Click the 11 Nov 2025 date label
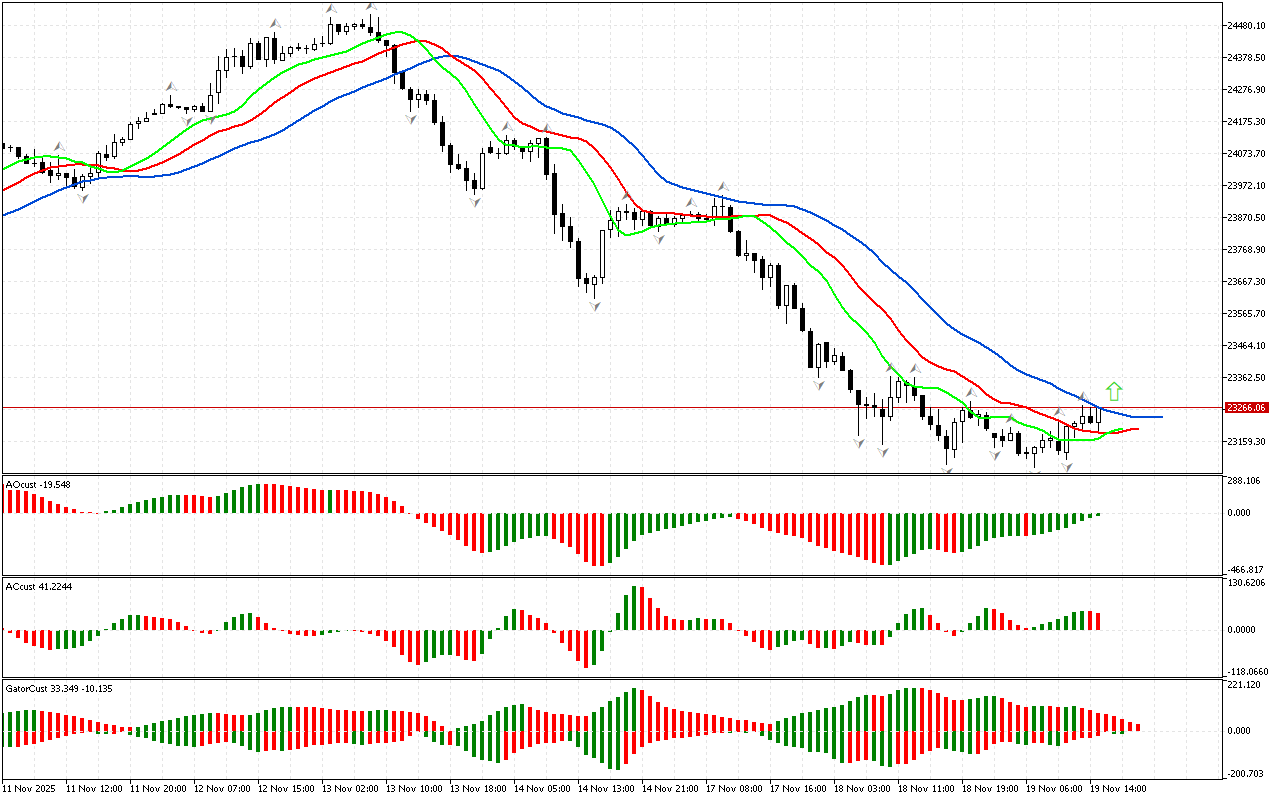This screenshot has width=1280, height=800. [30, 789]
